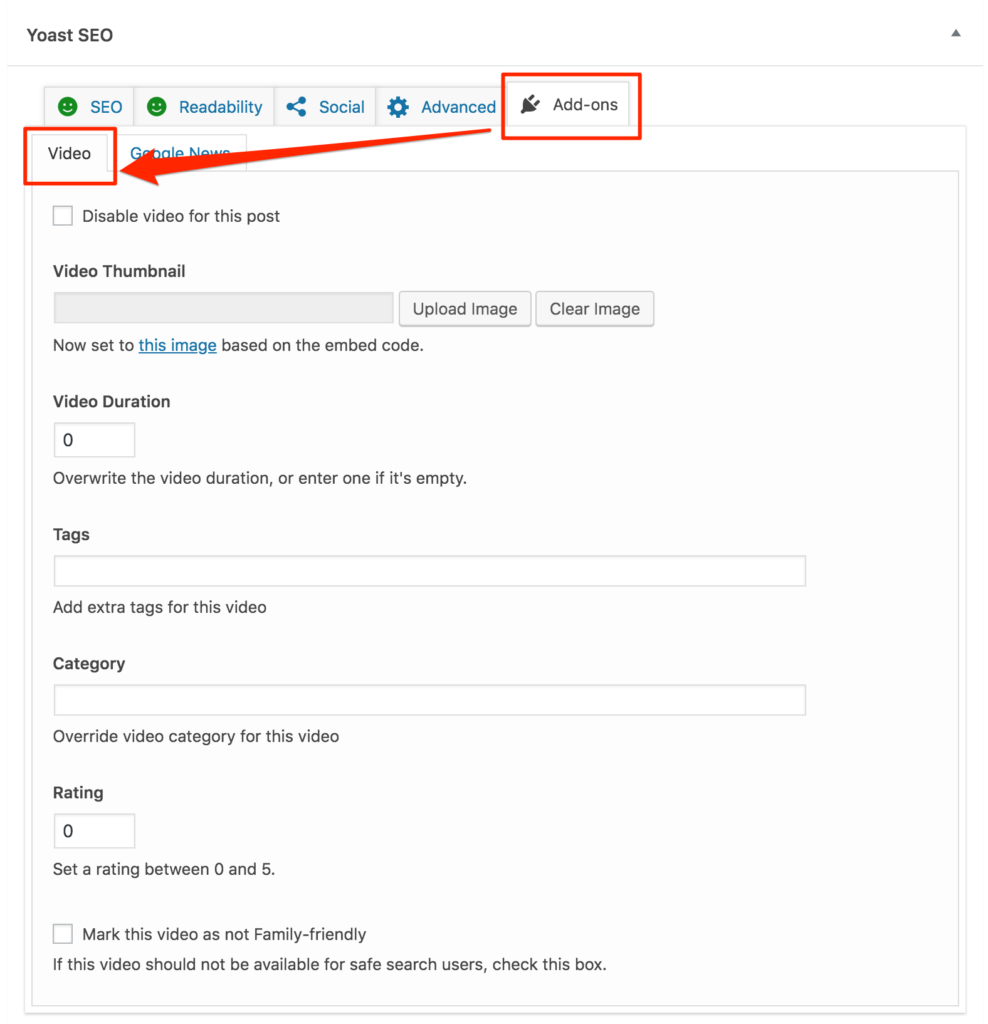Click the safe search users help text
This screenshot has height=1024, width=988.
pyautogui.click(x=330, y=965)
